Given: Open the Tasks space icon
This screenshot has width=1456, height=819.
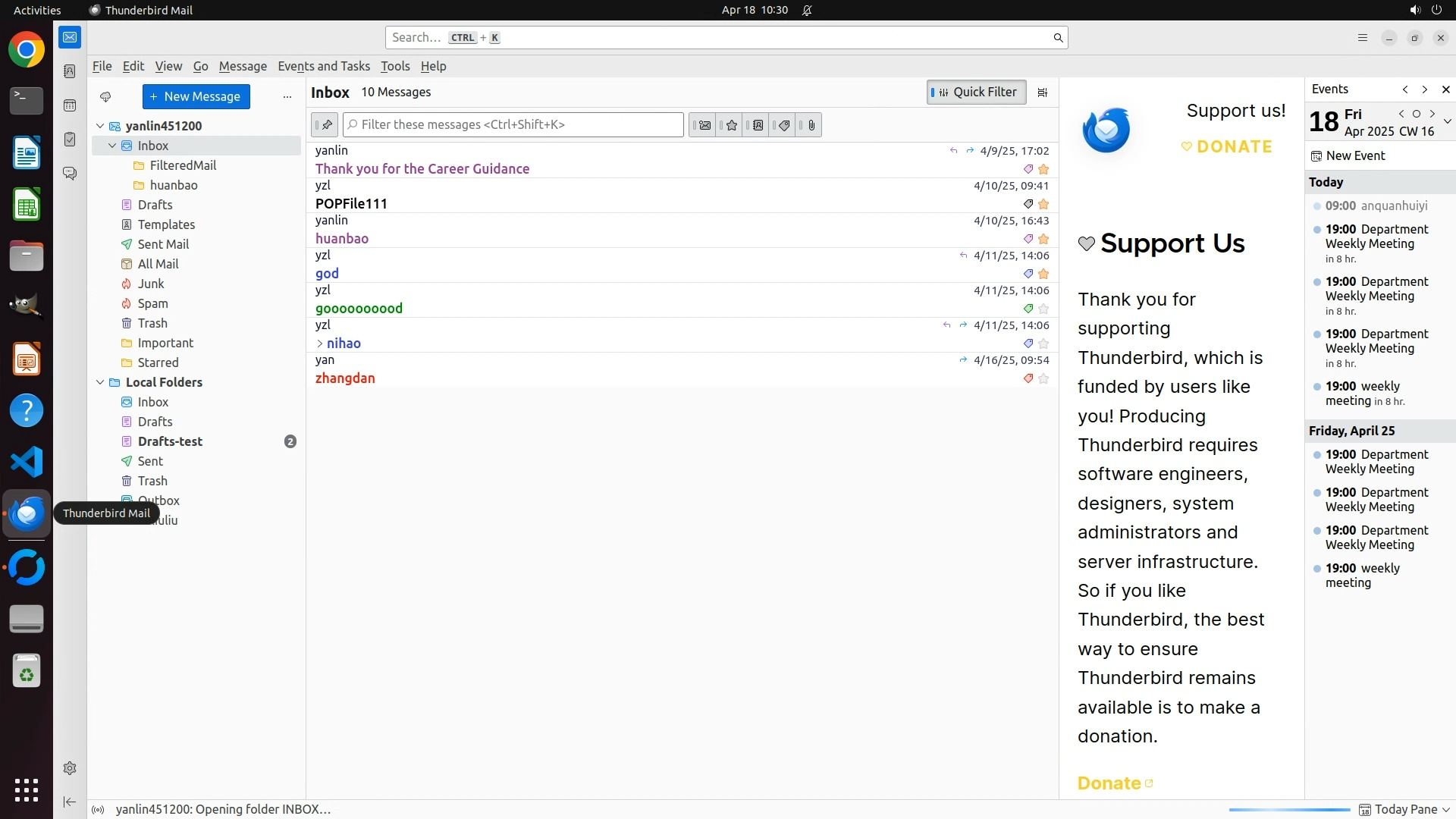Looking at the screenshot, I should pos(70,140).
